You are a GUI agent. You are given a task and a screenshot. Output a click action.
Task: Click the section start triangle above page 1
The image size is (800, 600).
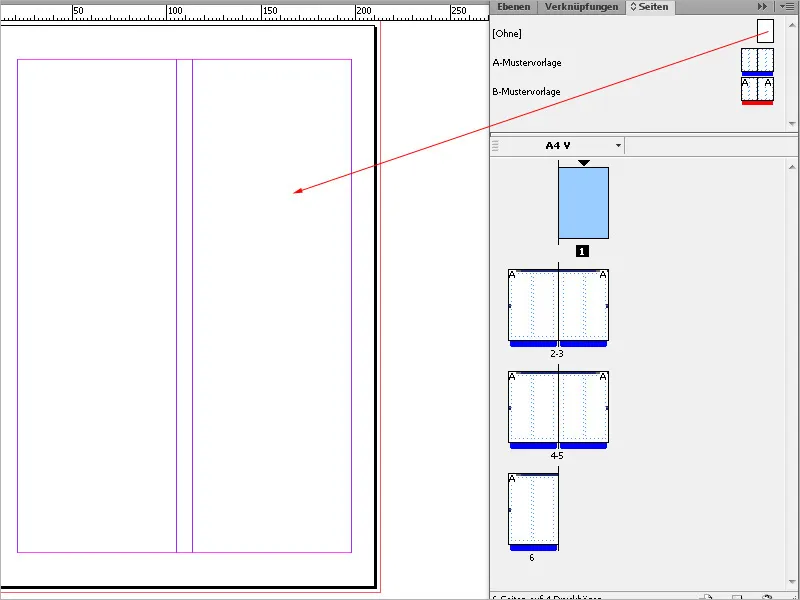tap(584, 163)
